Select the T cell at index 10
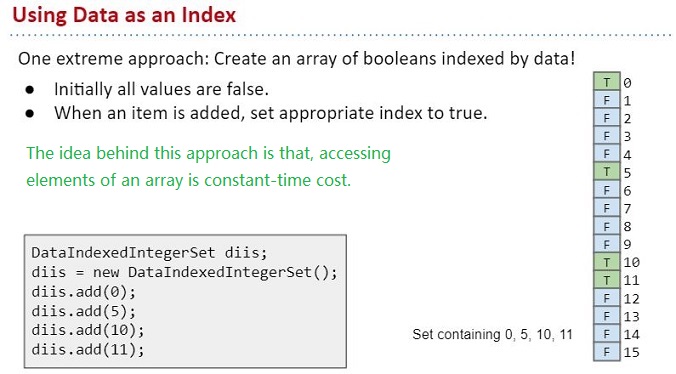 point(607,262)
